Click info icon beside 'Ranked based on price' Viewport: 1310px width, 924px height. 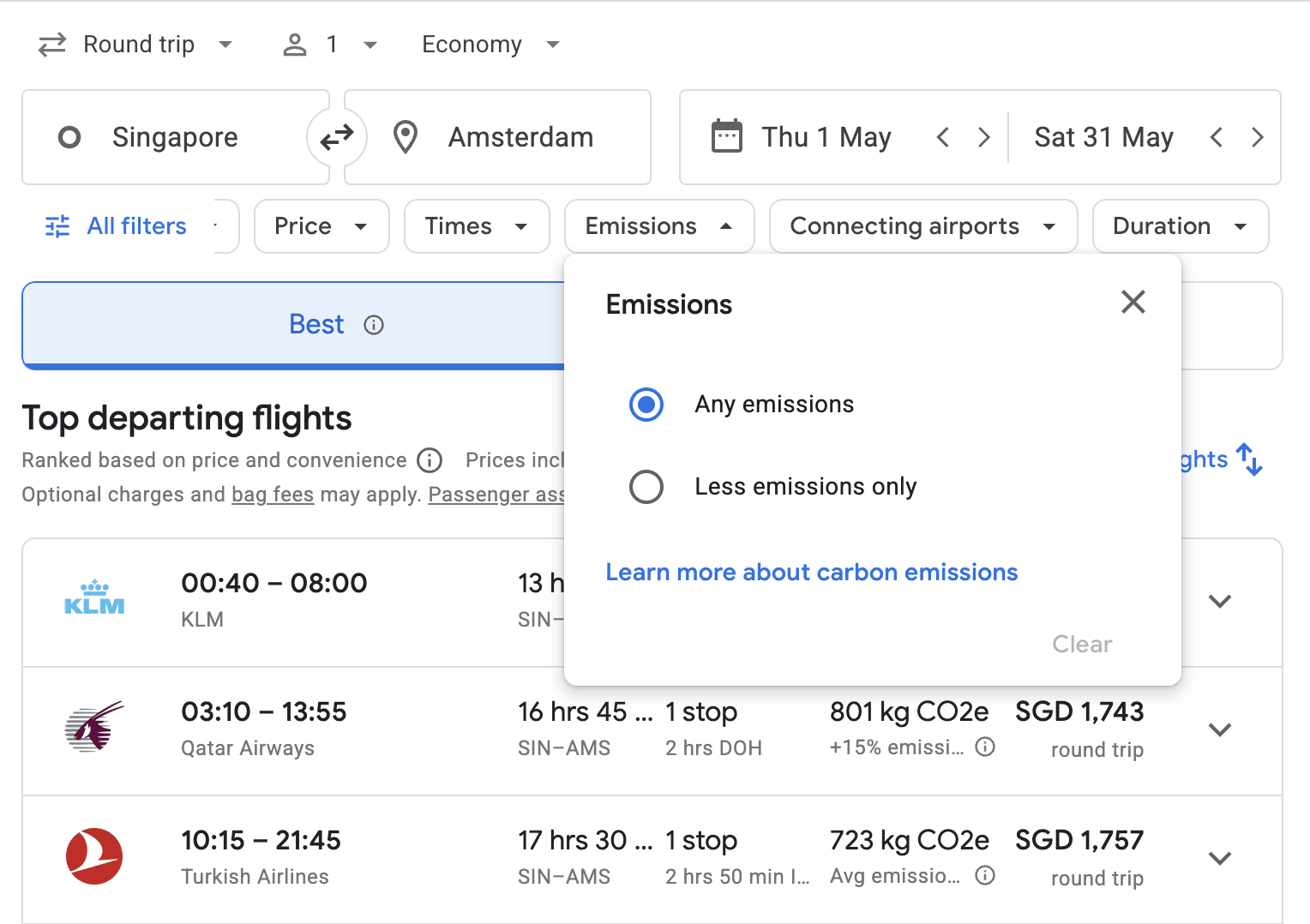click(x=430, y=460)
